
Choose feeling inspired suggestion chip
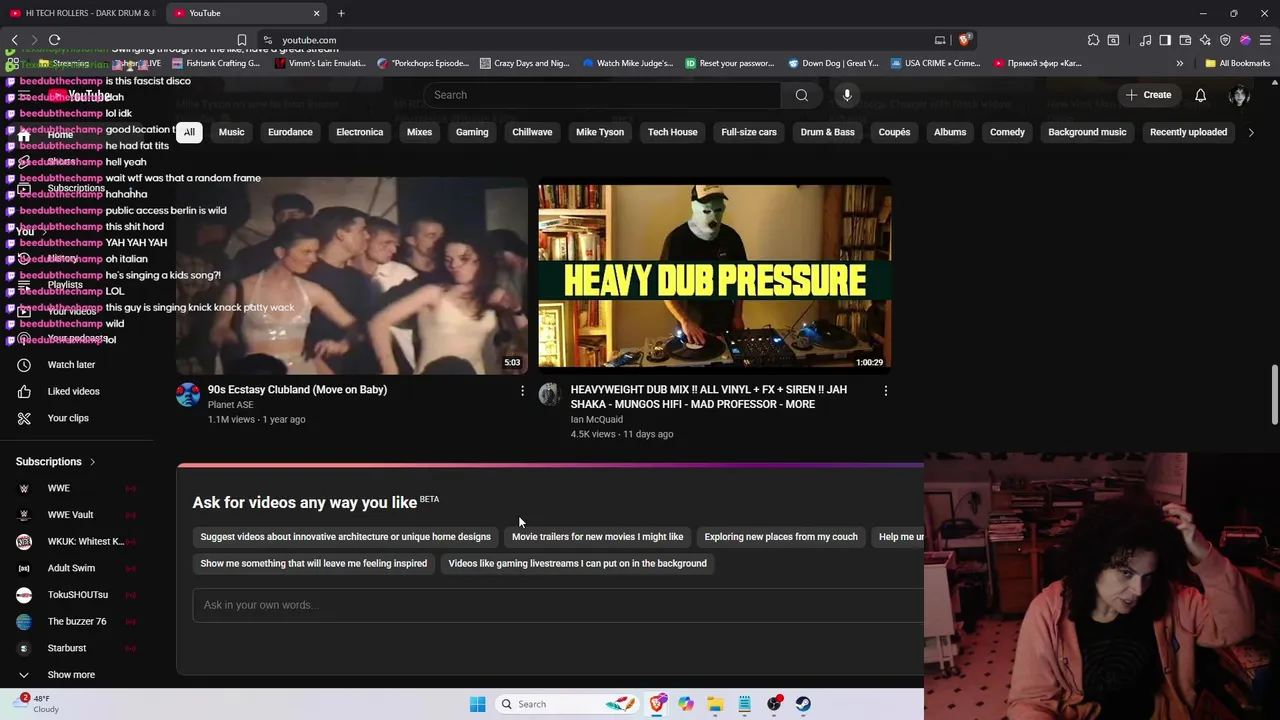pyautogui.click(x=313, y=564)
